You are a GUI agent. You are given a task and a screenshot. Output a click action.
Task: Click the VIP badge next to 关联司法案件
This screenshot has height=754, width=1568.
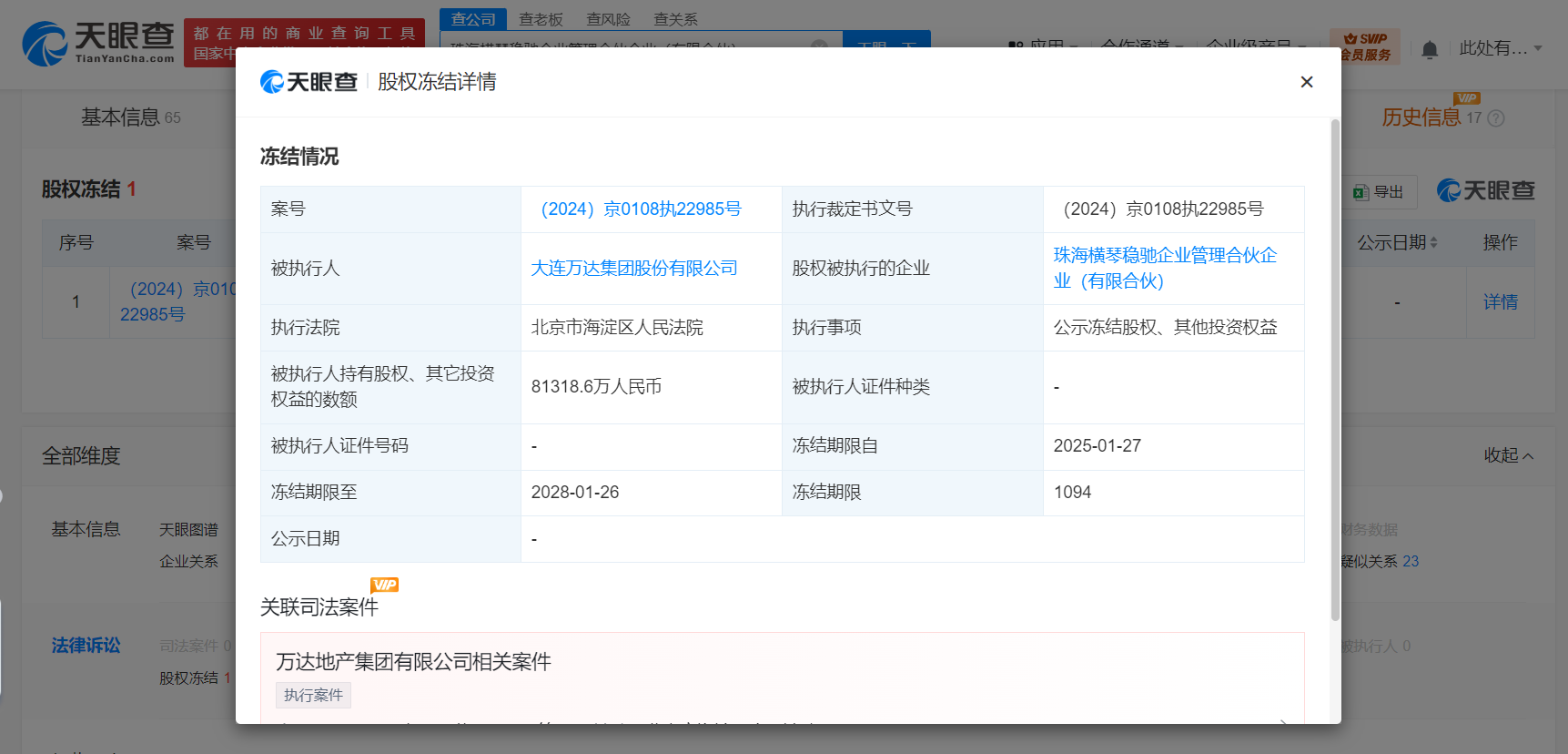(x=385, y=585)
